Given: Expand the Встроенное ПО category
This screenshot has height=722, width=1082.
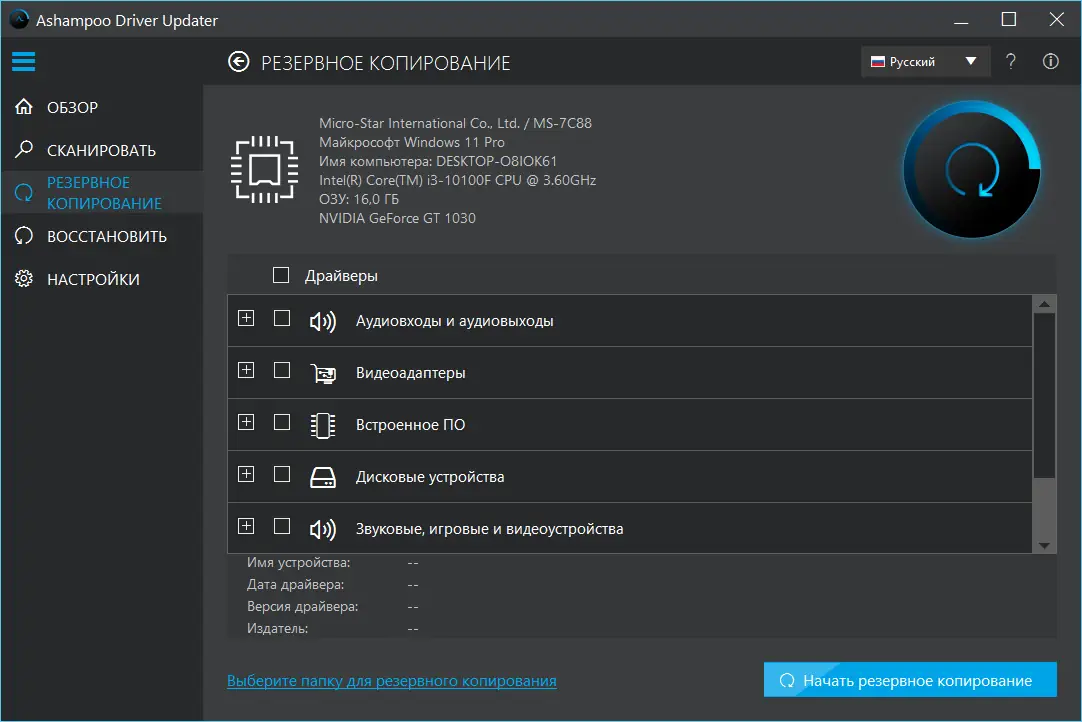Looking at the screenshot, I should click(246, 422).
